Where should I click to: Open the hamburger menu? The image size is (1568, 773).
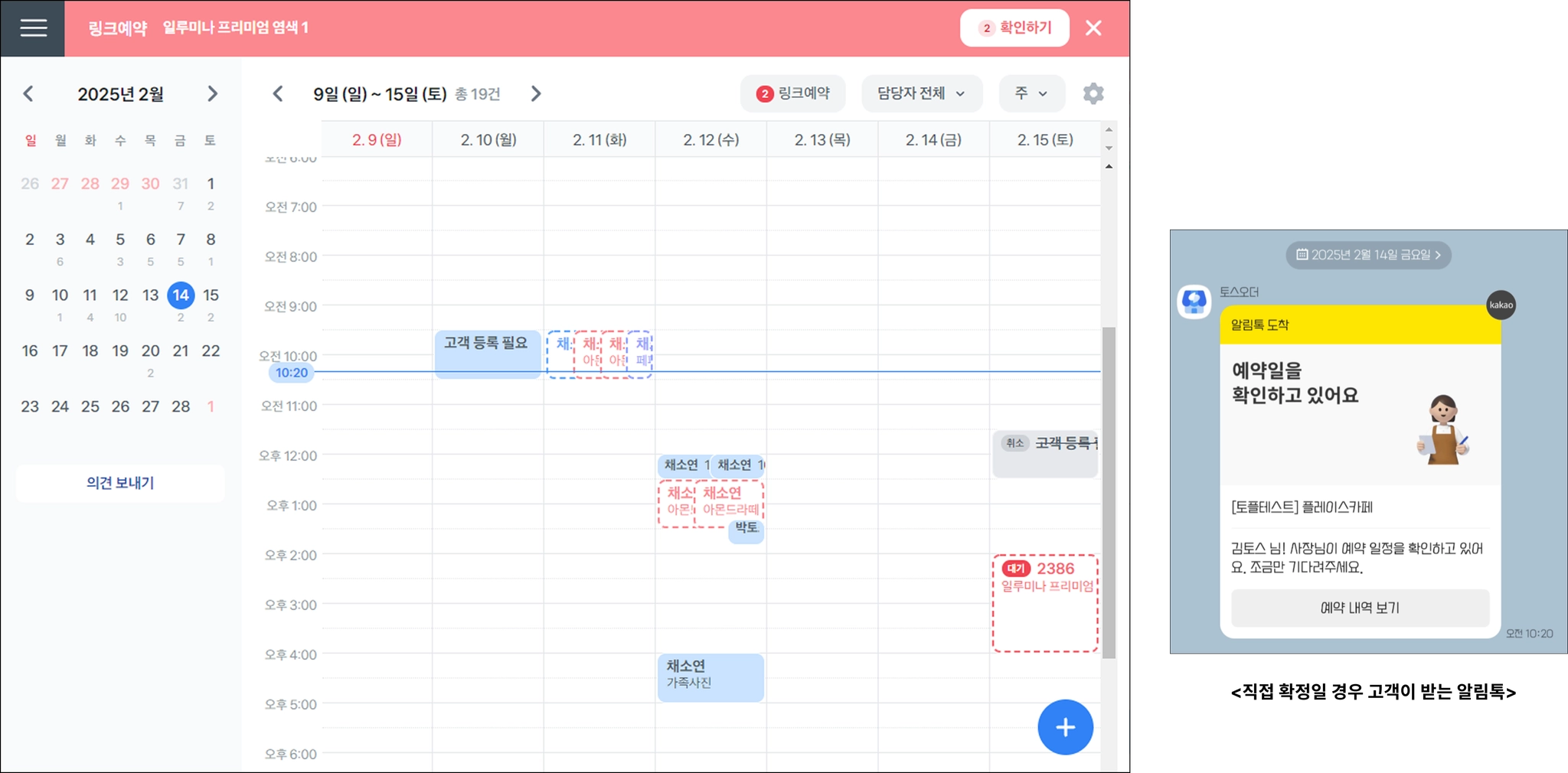(33, 28)
